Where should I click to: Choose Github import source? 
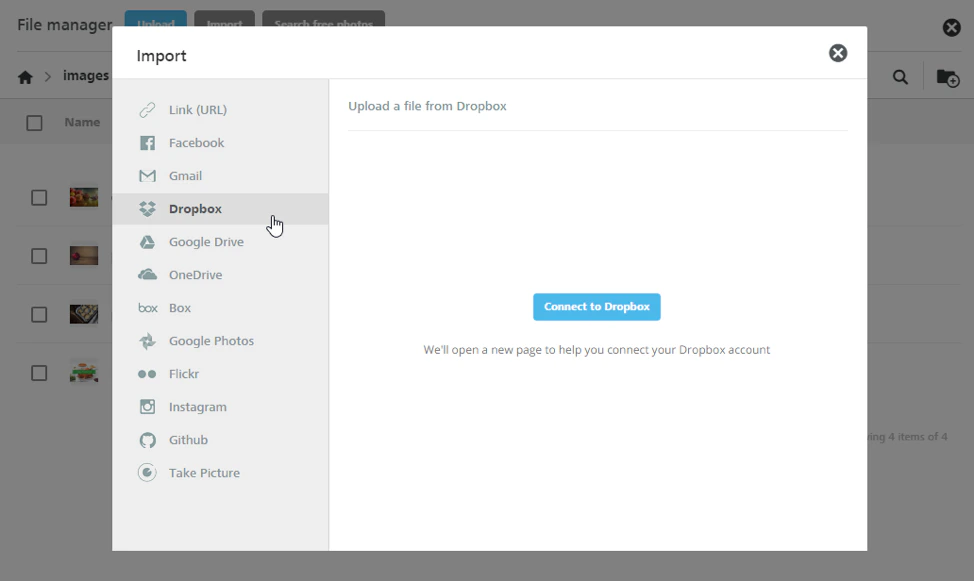pyautogui.click(x=220, y=440)
